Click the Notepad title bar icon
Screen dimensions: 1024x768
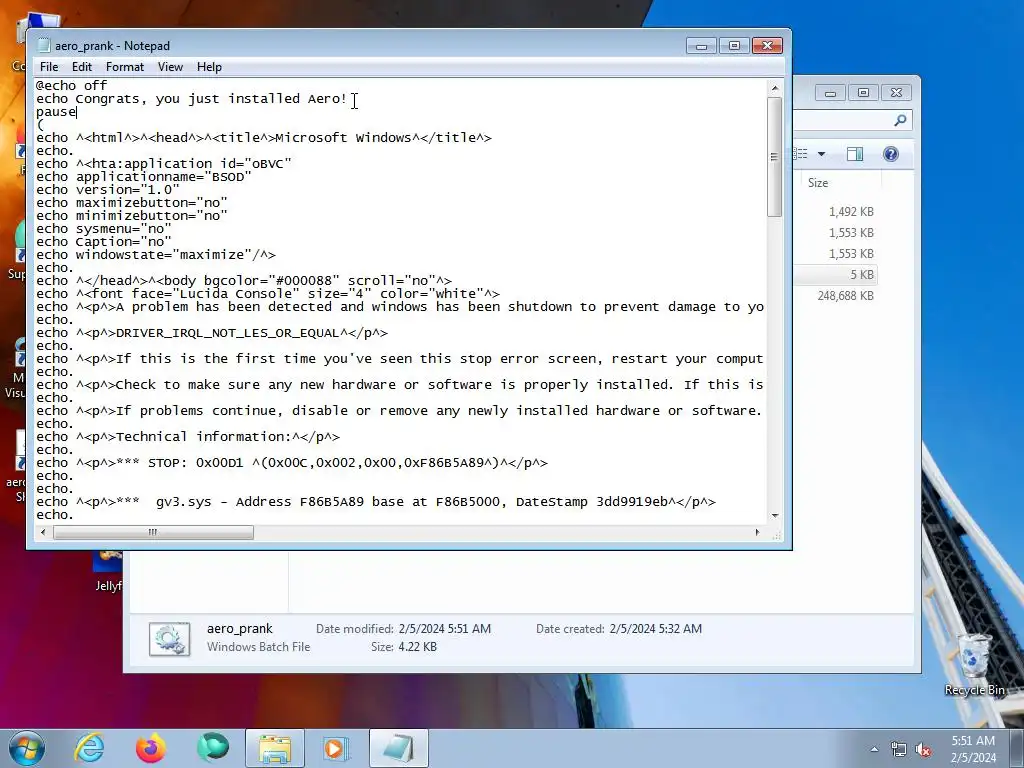(x=44, y=46)
